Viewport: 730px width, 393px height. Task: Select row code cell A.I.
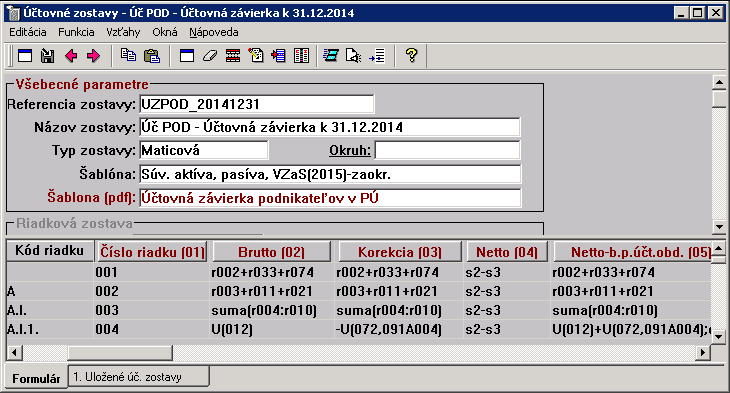tap(49, 310)
